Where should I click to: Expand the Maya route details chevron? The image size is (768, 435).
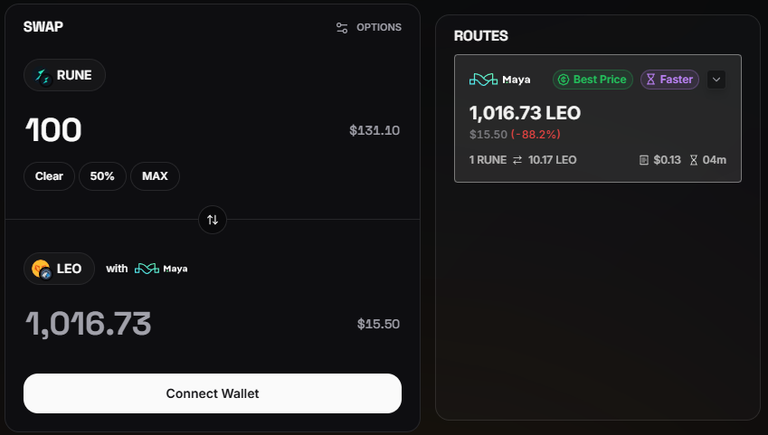pyautogui.click(x=716, y=79)
